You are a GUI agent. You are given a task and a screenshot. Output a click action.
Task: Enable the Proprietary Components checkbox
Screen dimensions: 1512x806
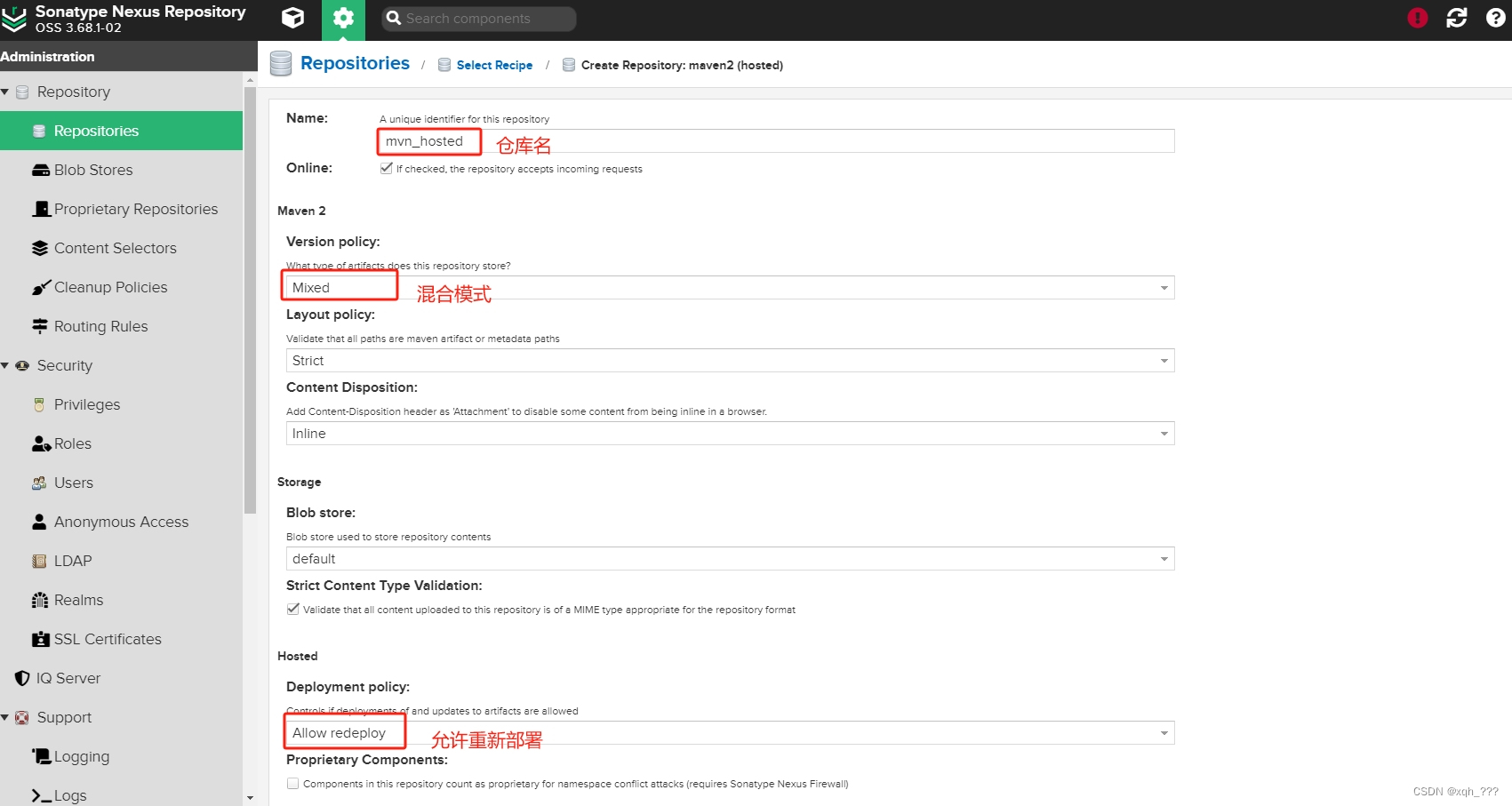point(292,783)
